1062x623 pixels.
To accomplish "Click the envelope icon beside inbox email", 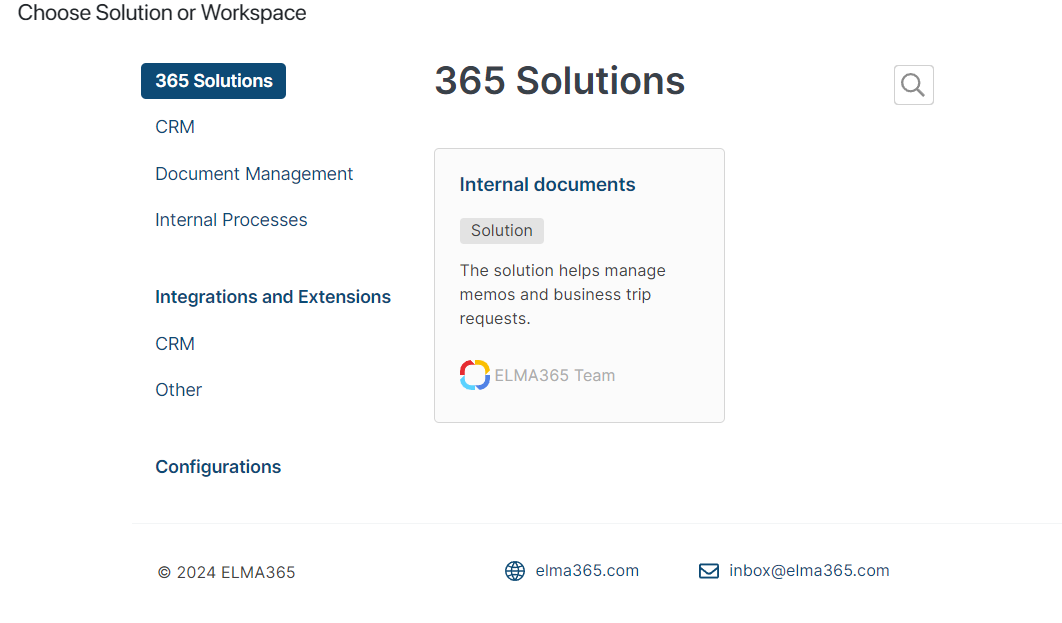I will click(x=708, y=571).
